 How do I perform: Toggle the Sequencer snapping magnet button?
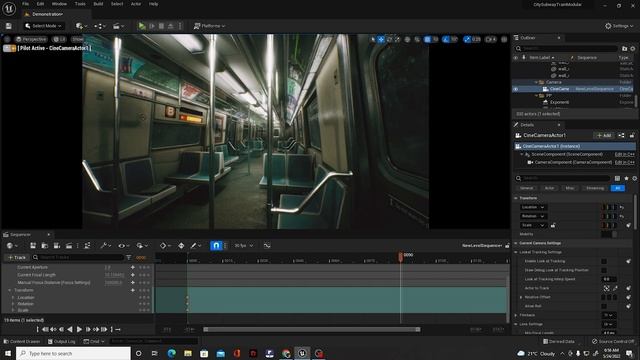click(216, 245)
